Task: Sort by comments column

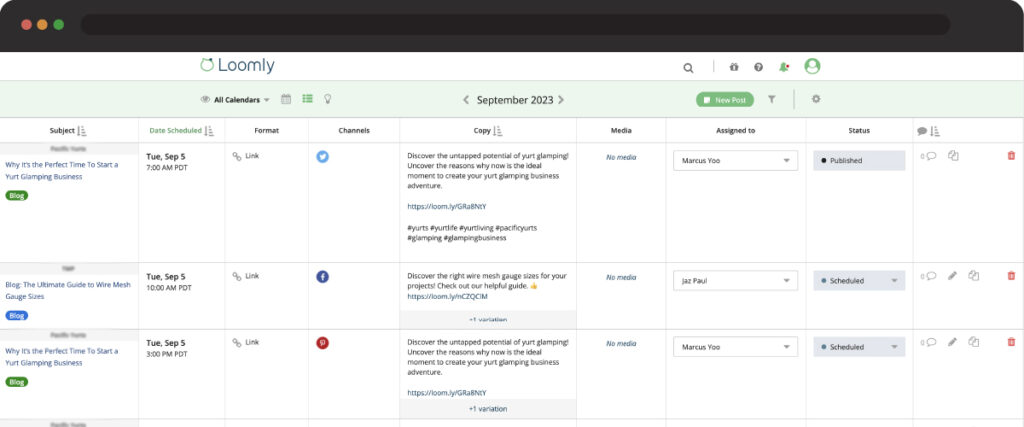Action: click(x=935, y=131)
